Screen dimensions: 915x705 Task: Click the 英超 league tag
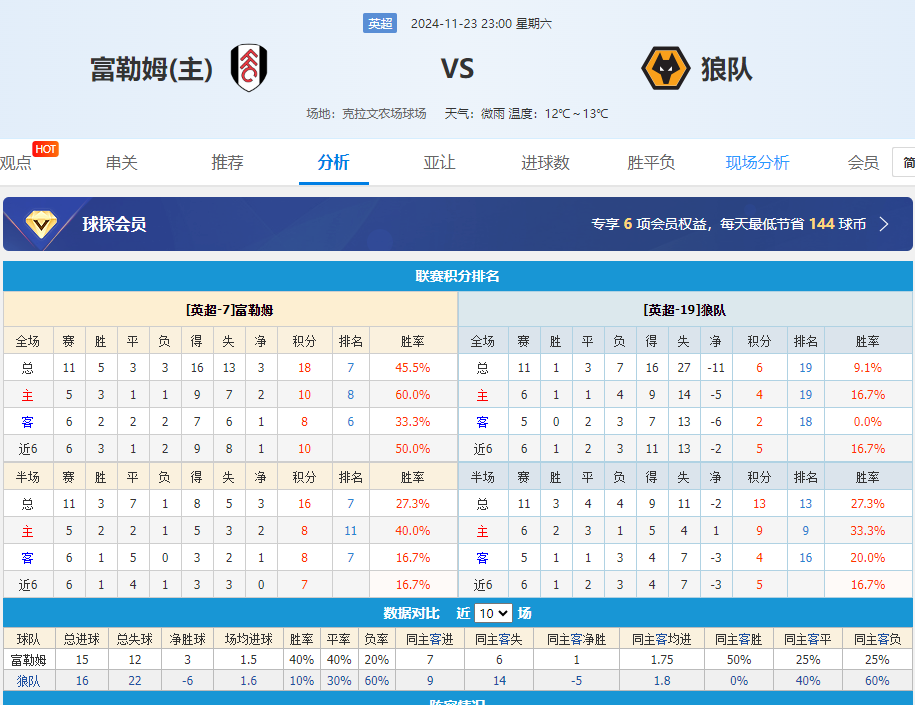pyautogui.click(x=380, y=23)
